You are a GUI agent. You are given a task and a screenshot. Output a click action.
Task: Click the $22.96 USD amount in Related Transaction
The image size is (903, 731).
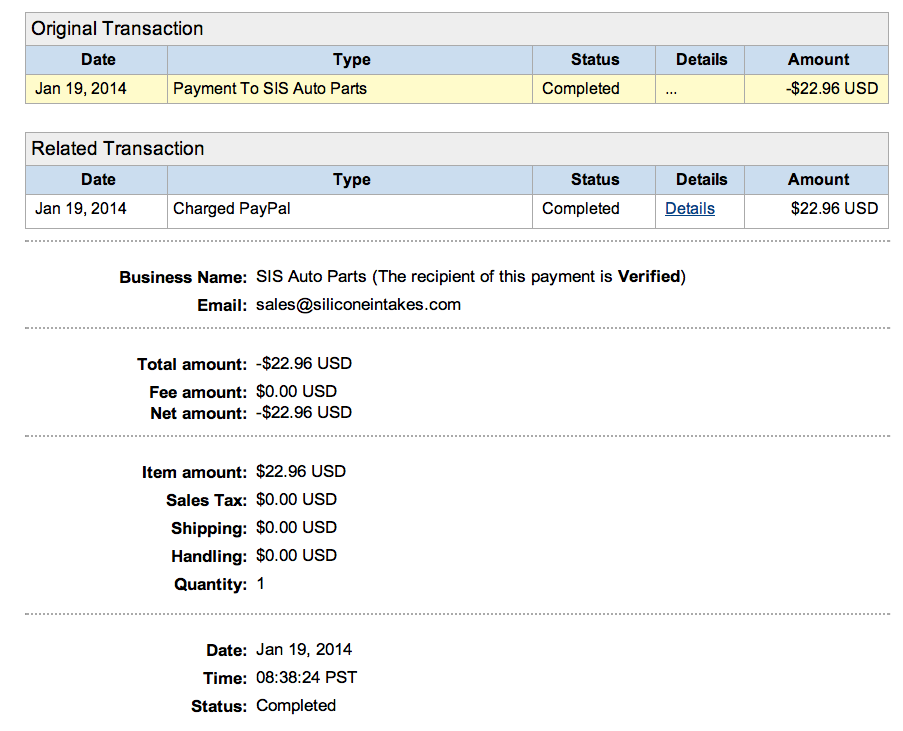click(834, 209)
